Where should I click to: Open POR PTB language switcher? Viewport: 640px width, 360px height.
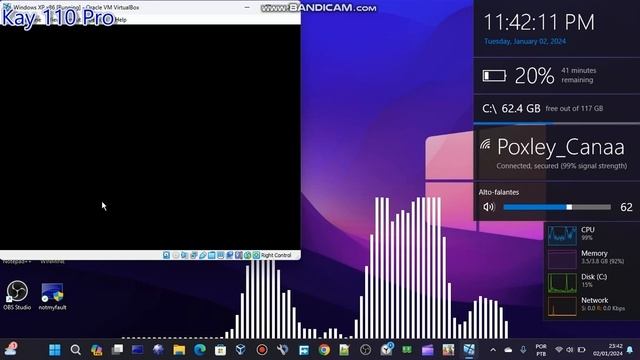pos(541,350)
